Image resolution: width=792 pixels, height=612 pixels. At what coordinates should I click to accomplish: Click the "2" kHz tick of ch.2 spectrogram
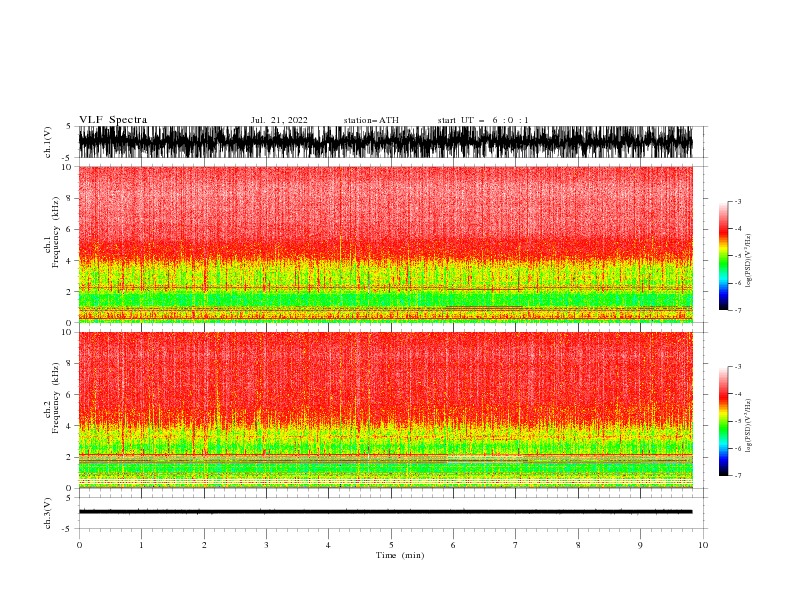[x=69, y=457]
